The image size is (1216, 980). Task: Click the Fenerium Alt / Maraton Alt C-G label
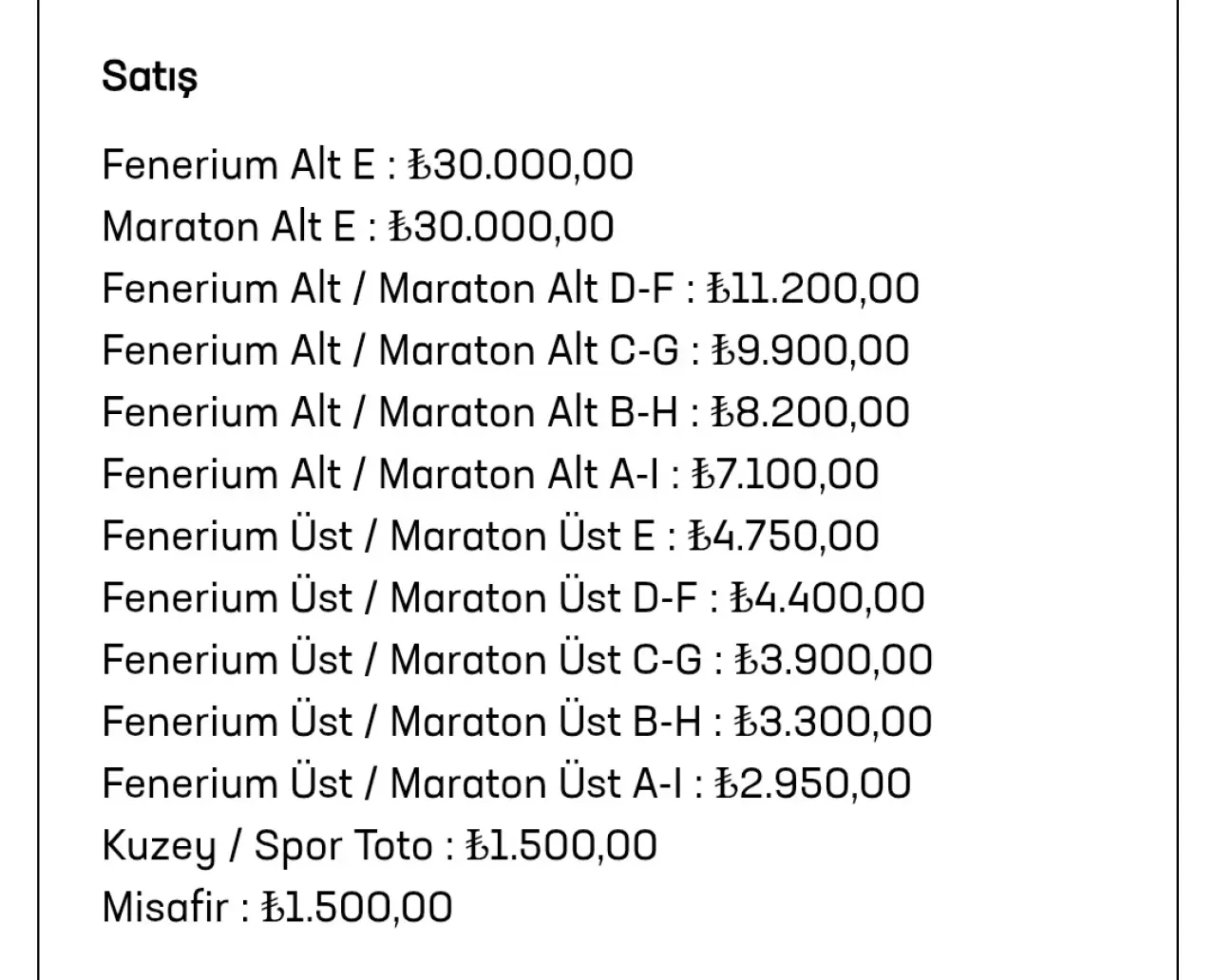coord(389,350)
